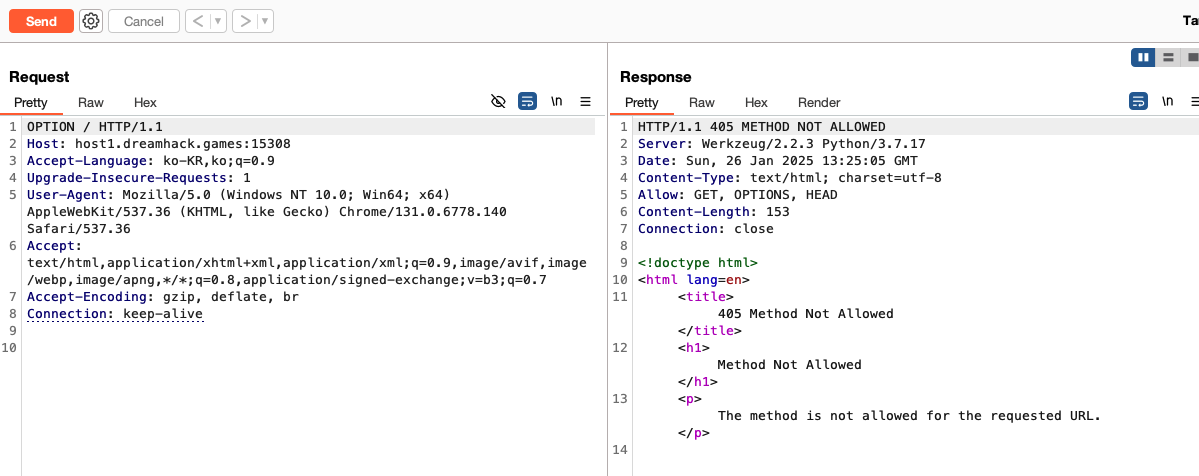The width and height of the screenshot is (1199, 476).
Task: Click the OPTION / HTTP/1.1 request line
Action: click(x=95, y=127)
